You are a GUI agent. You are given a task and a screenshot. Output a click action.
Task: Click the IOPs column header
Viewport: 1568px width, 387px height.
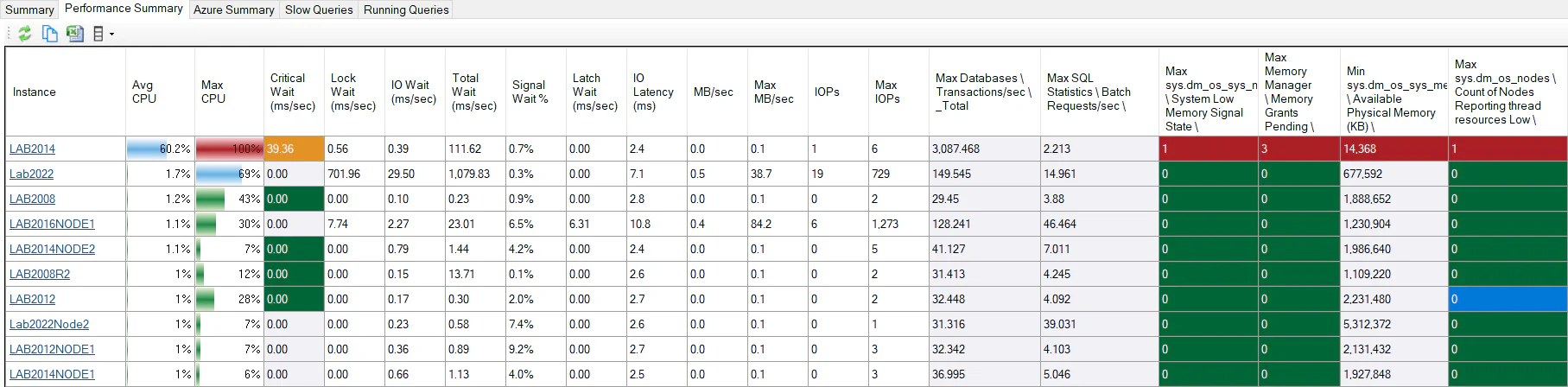pyautogui.click(x=838, y=92)
